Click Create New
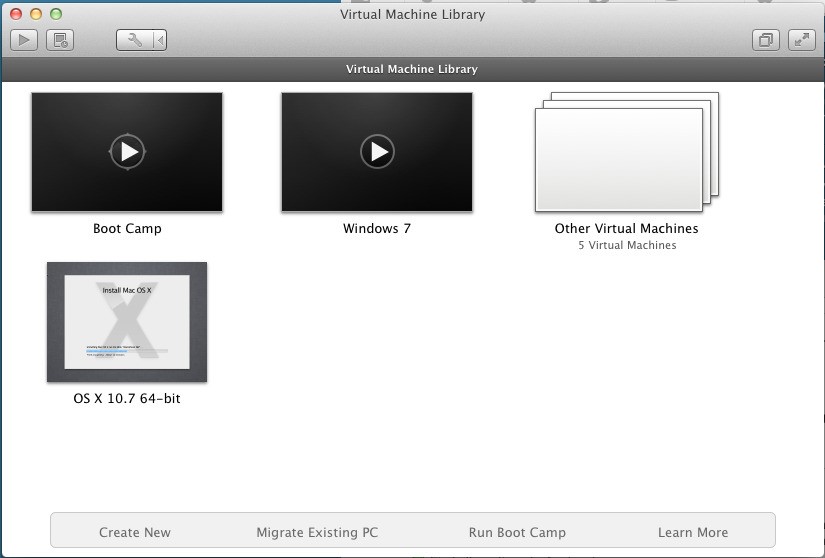This screenshot has height=558, width=825. [135, 532]
